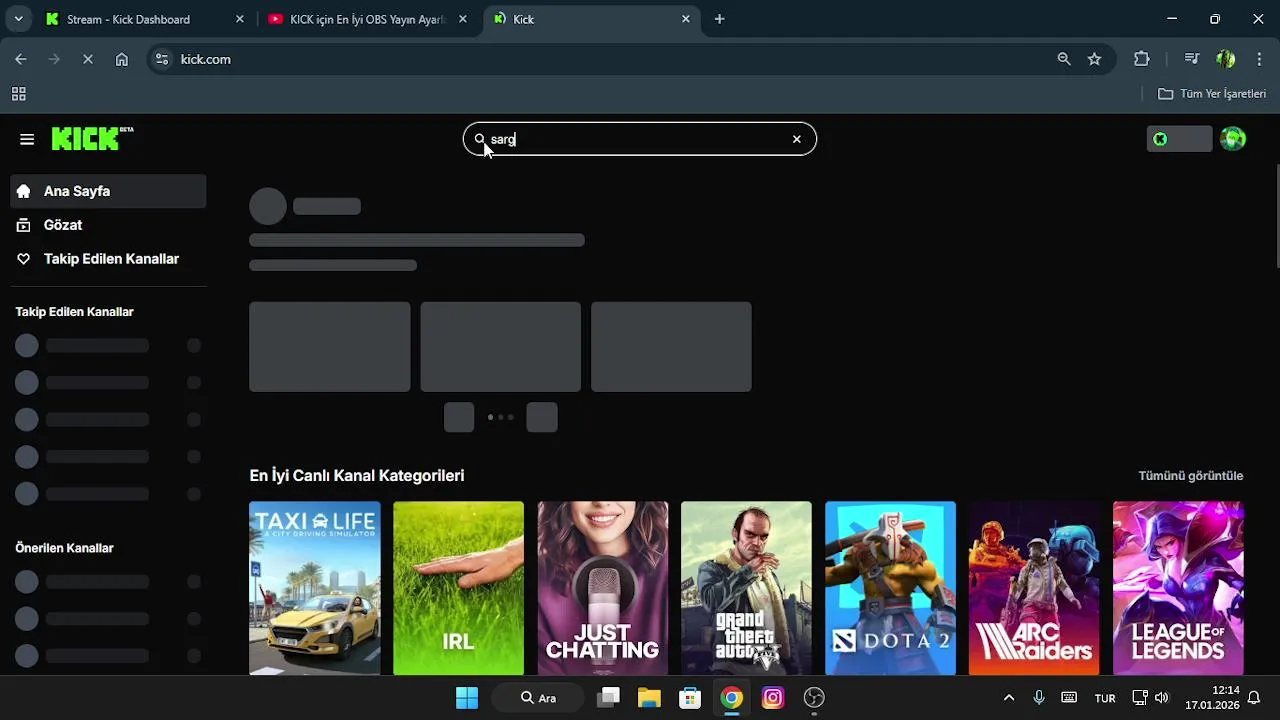
Task: Open the Dota 2 category card
Action: [x=890, y=588]
